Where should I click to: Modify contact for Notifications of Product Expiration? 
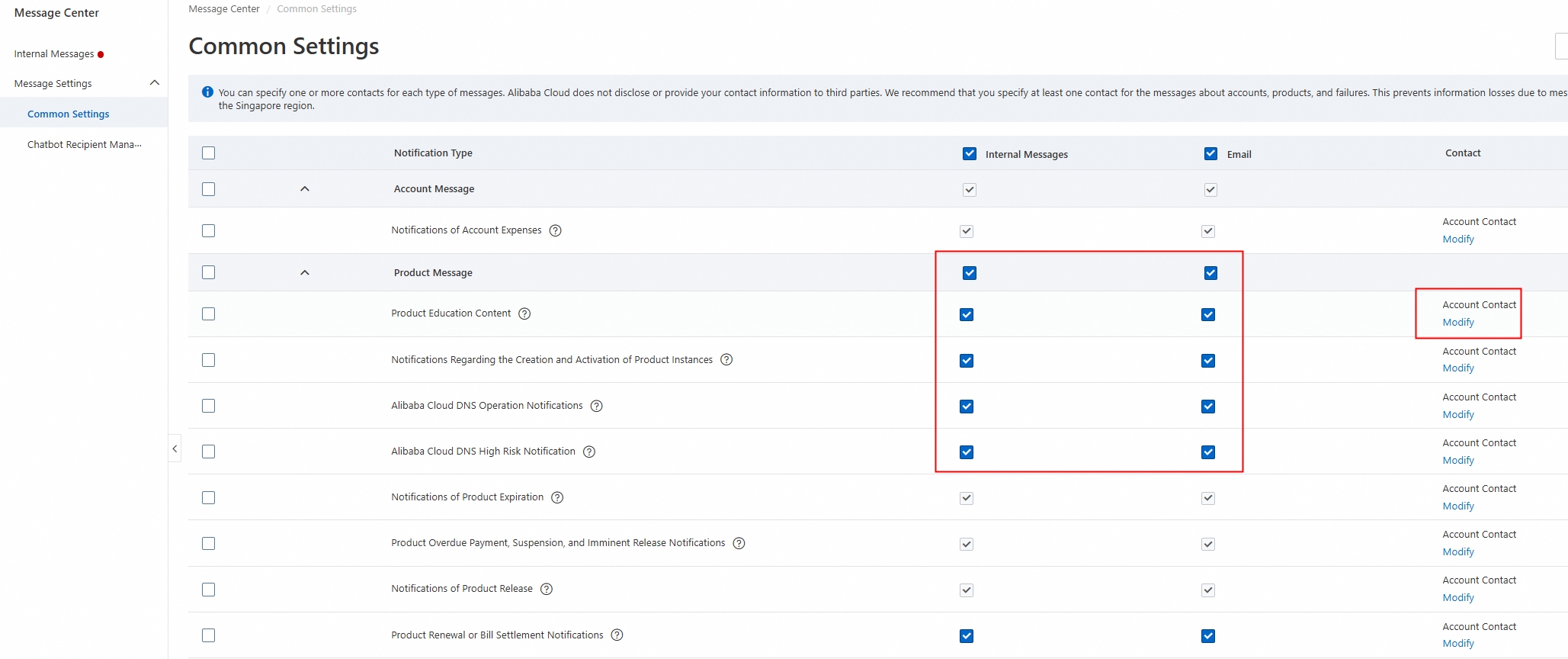[x=1458, y=506]
